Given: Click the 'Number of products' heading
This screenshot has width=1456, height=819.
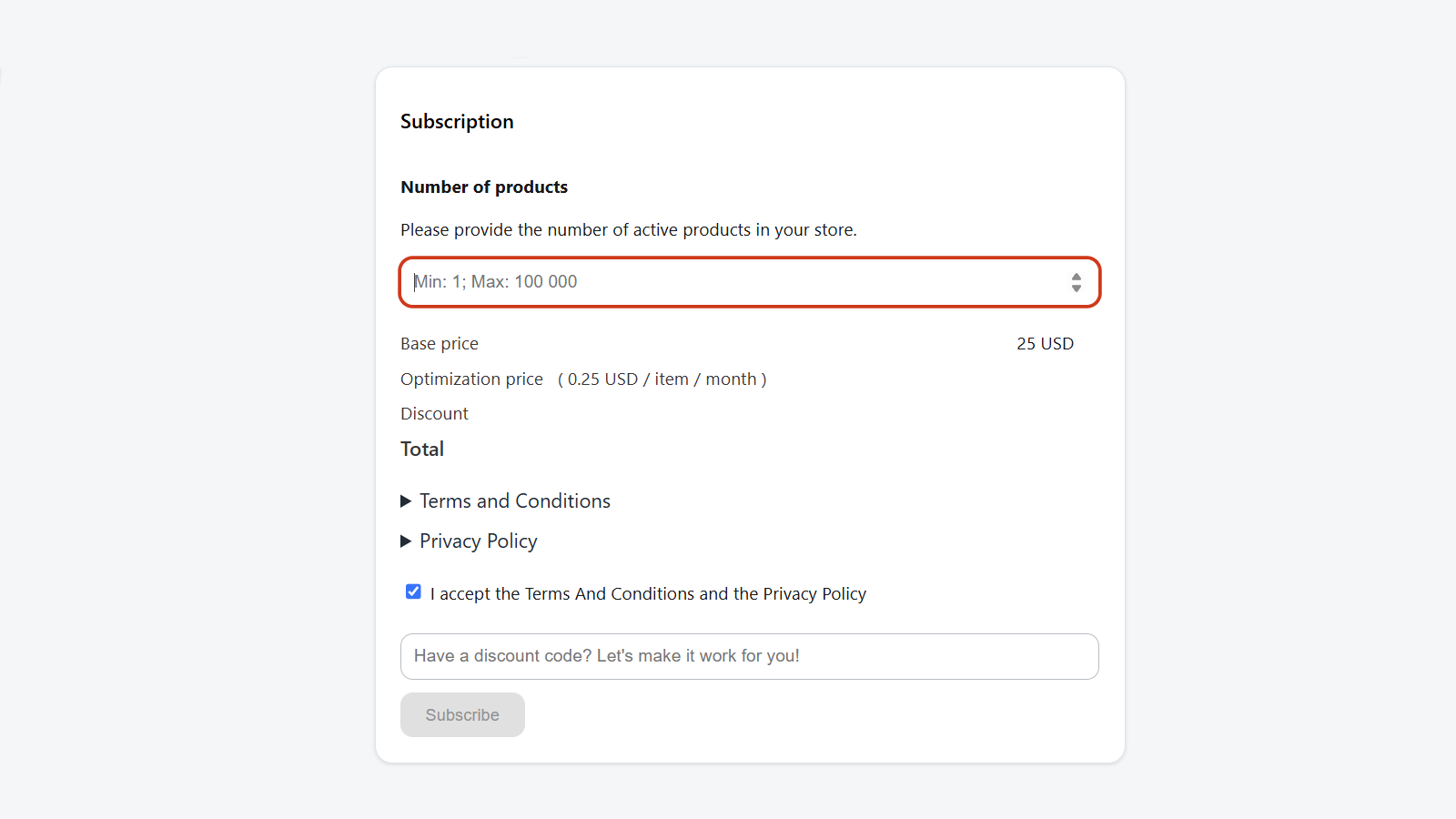Looking at the screenshot, I should [484, 187].
